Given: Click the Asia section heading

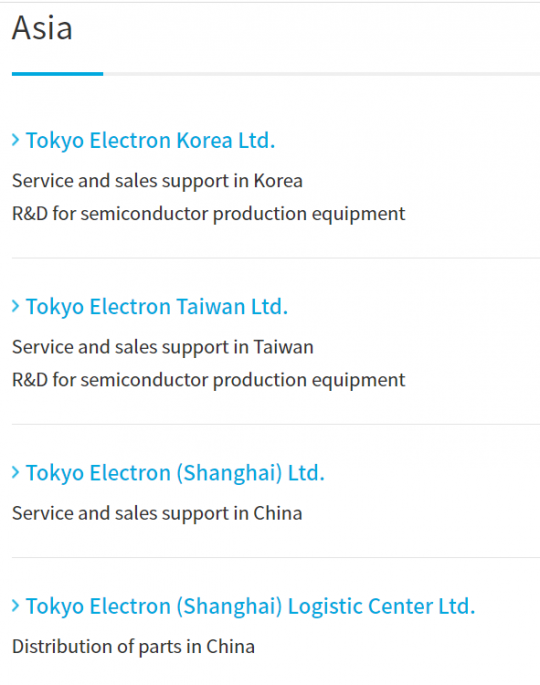Looking at the screenshot, I should pos(42,28).
